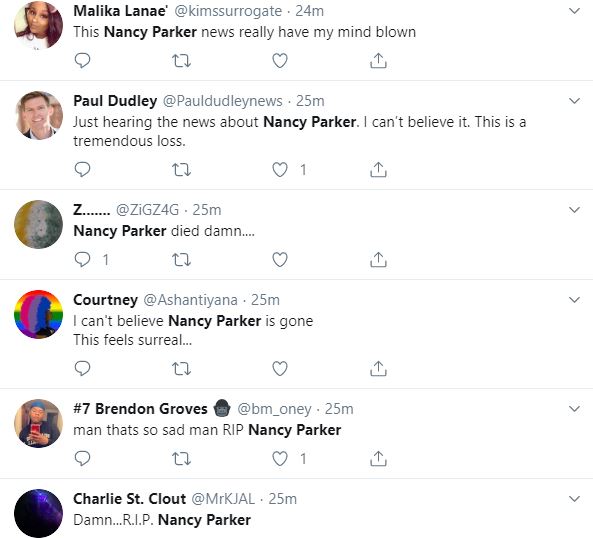Image resolution: width=593 pixels, height=538 pixels.
Task: Open replies on @ZiGZ4G tweet
Action: [x=82, y=260]
